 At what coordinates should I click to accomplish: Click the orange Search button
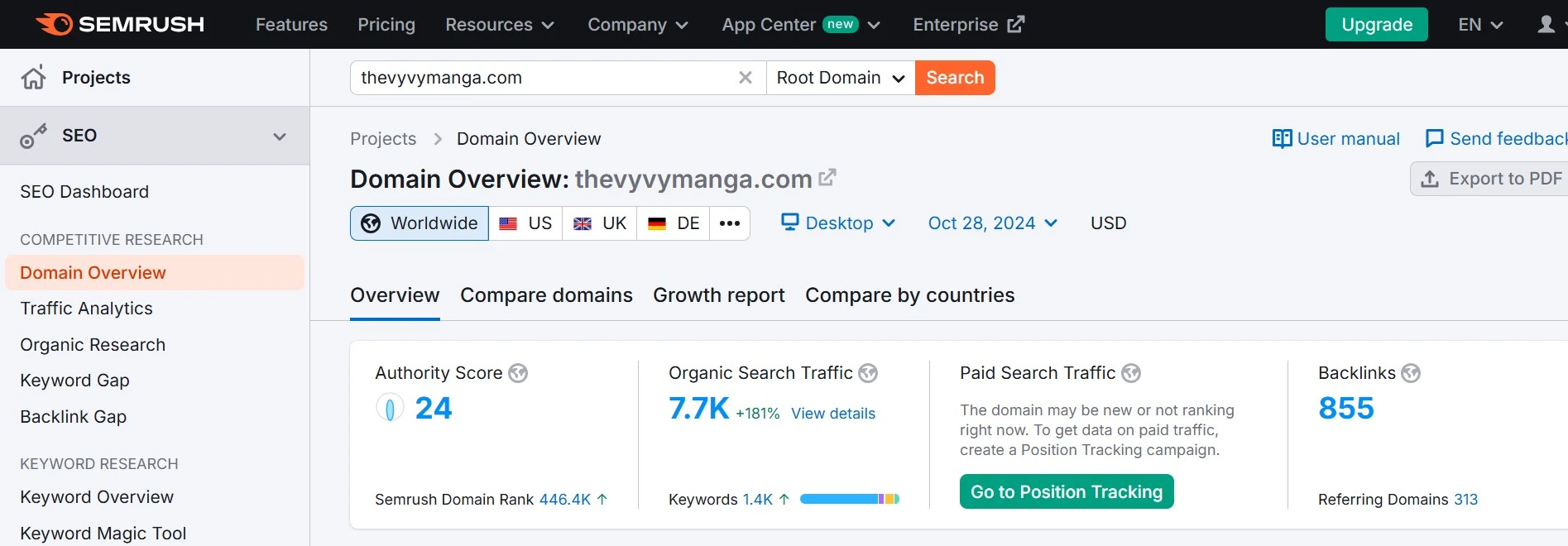955,78
